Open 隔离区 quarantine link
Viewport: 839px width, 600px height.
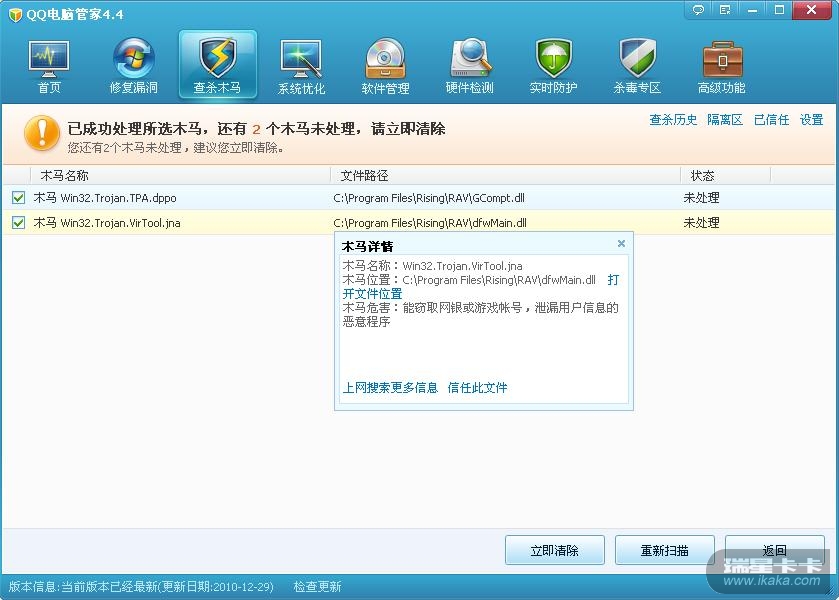pos(725,120)
